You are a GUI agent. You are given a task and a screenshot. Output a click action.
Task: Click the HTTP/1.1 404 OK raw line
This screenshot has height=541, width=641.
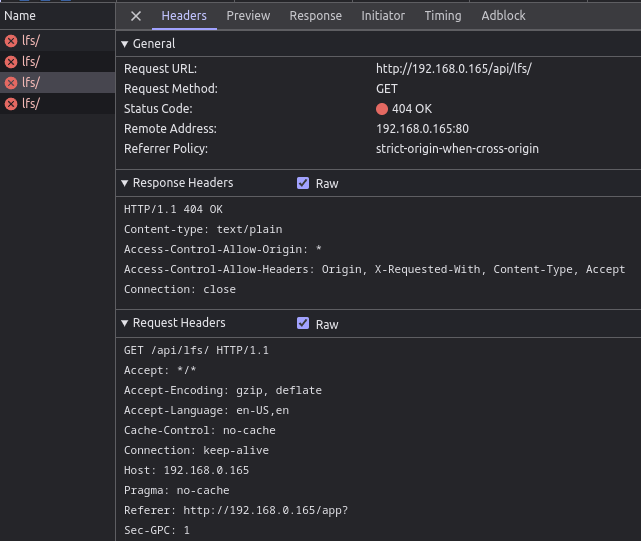click(x=173, y=209)
